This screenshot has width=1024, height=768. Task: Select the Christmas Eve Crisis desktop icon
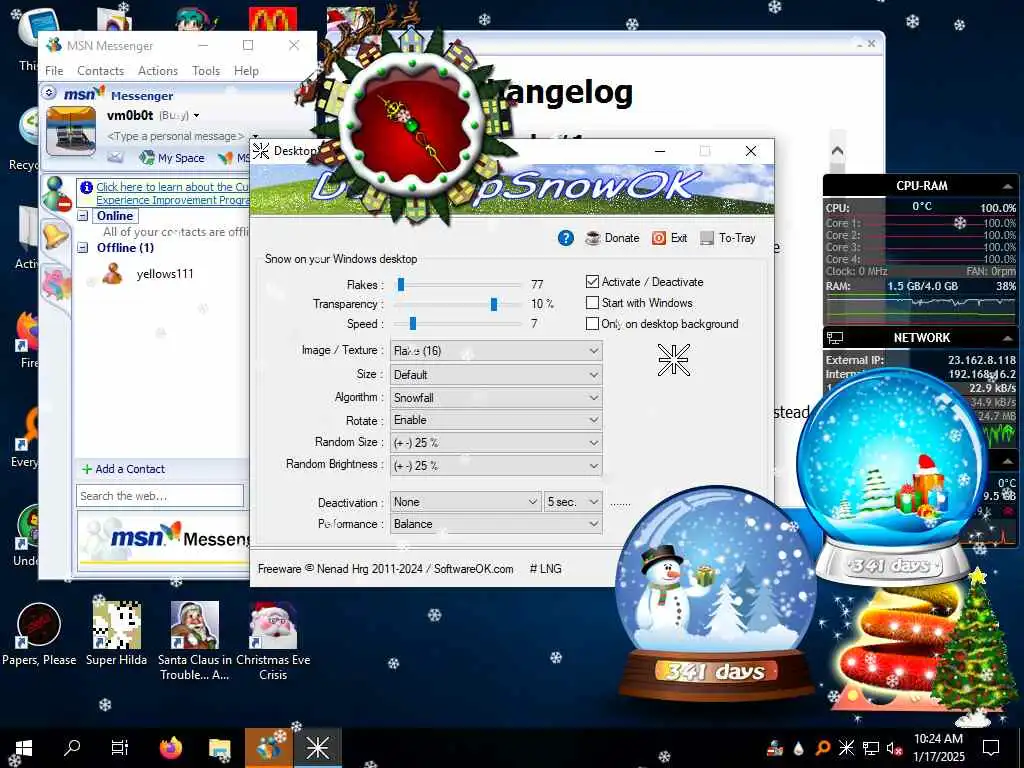pos(273,641)
